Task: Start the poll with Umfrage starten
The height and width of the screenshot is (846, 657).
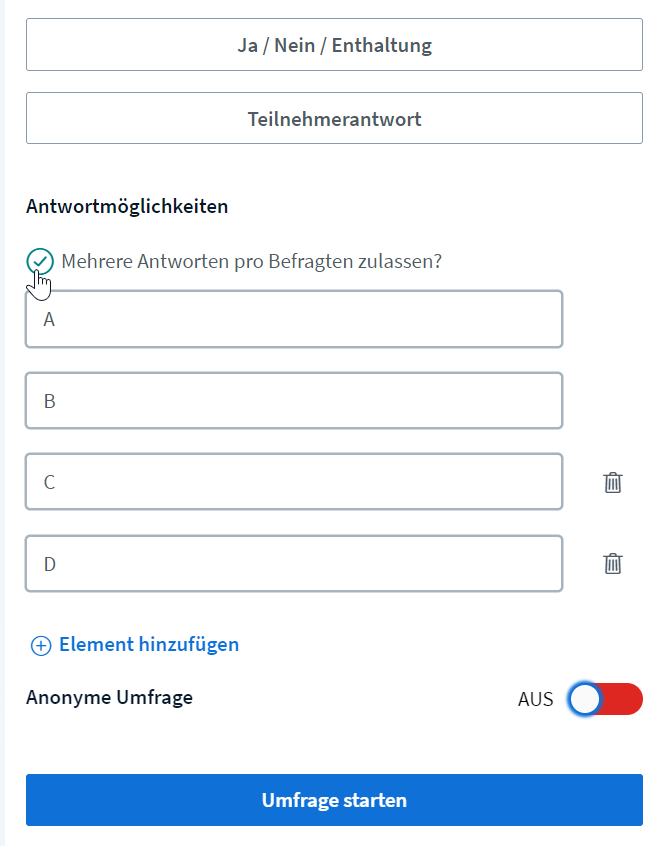Action: click(x=334, y=800)
